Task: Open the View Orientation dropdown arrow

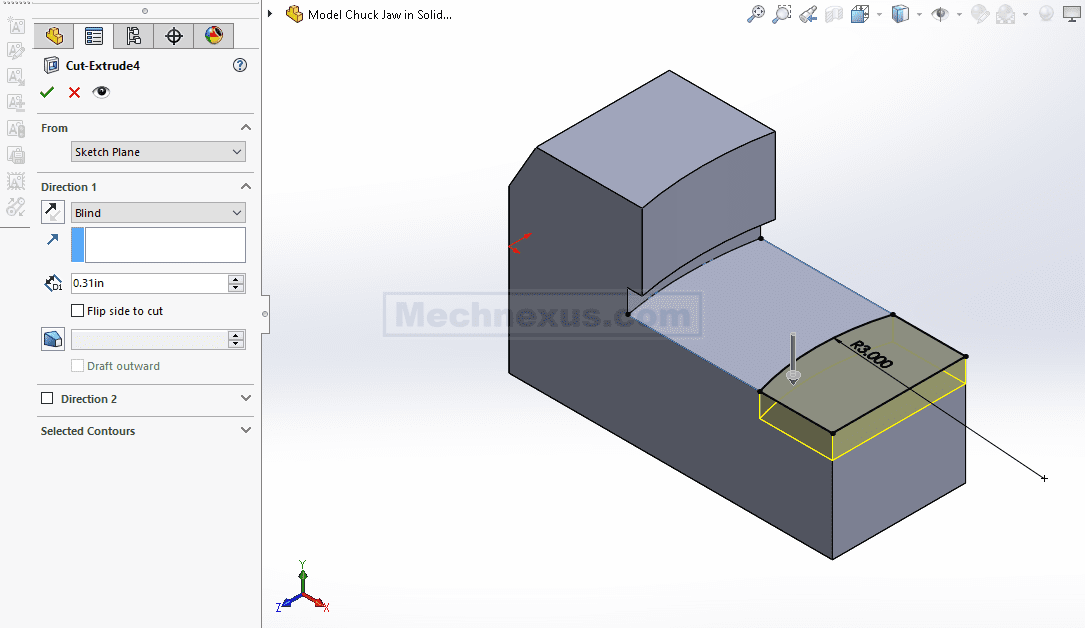Action: click(x=879, y=14)
